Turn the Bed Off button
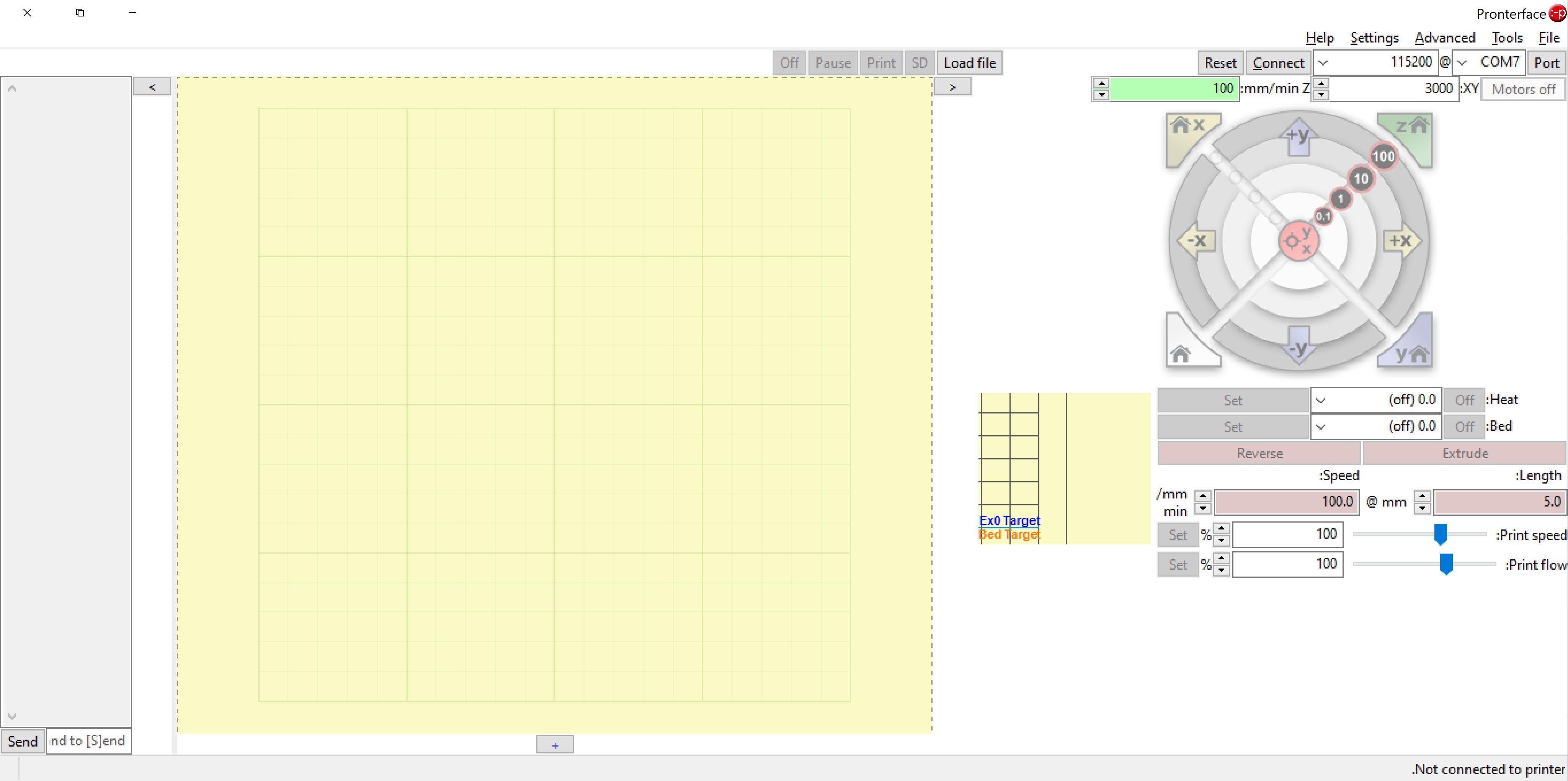 coord(1464,427)
